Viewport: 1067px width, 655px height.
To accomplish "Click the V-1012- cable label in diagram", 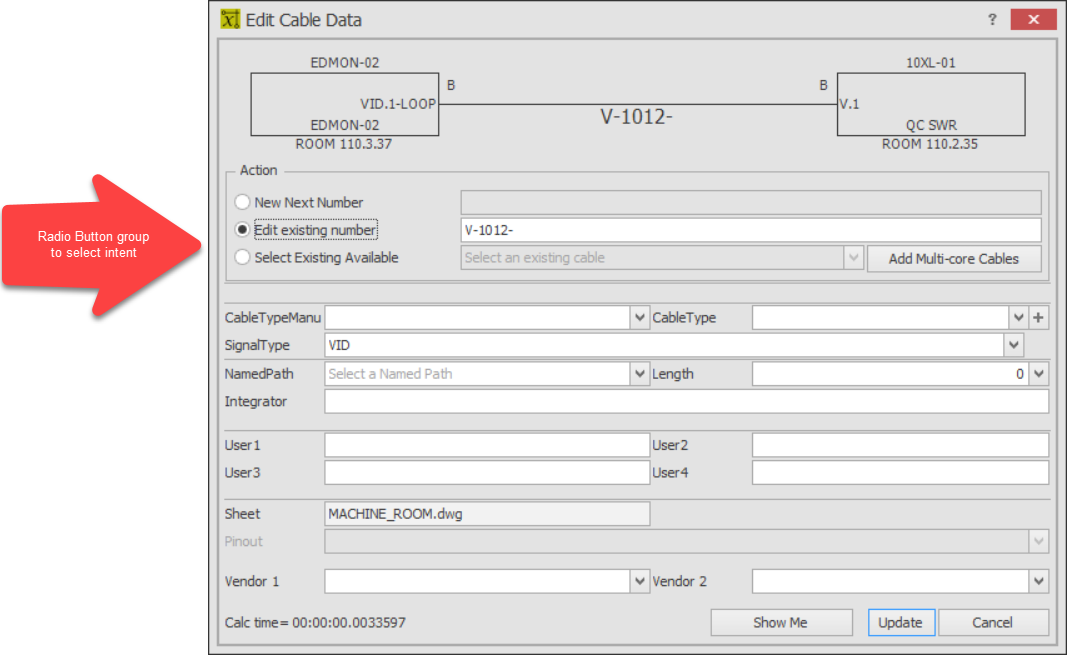I will [636, 117].
